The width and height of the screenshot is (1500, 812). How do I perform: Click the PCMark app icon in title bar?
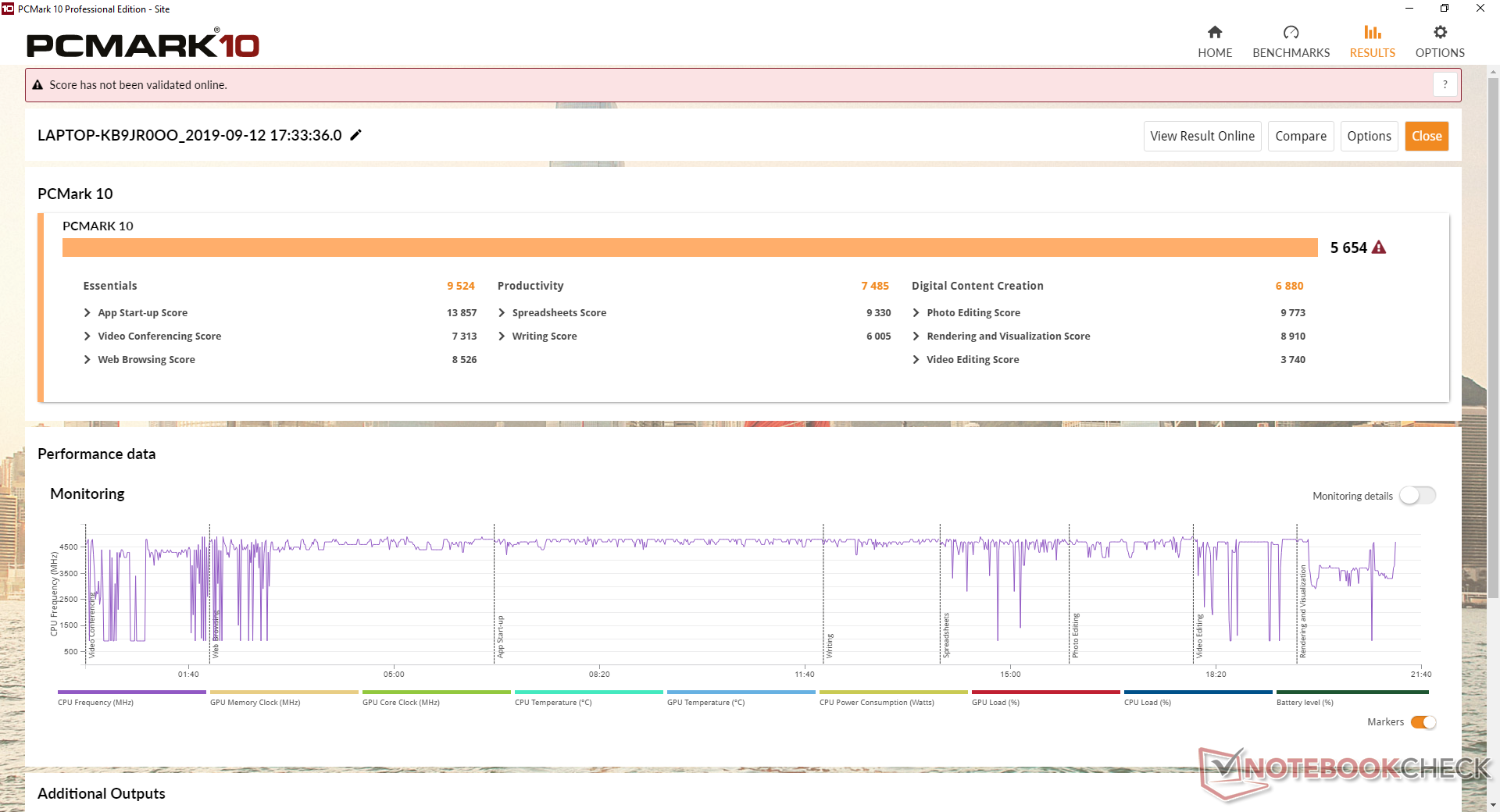point(8,9)
